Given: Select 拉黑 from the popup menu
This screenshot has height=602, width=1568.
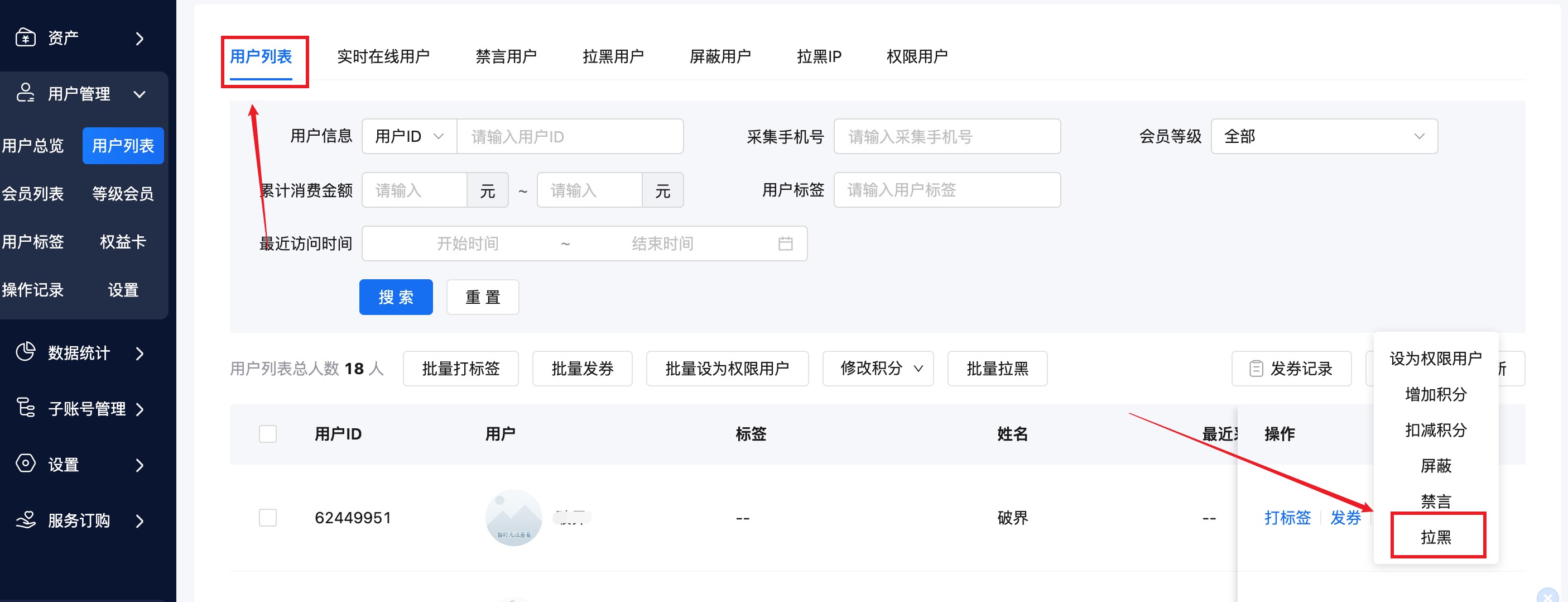Looking at the screenshot, I should [x=1436, y=537].
